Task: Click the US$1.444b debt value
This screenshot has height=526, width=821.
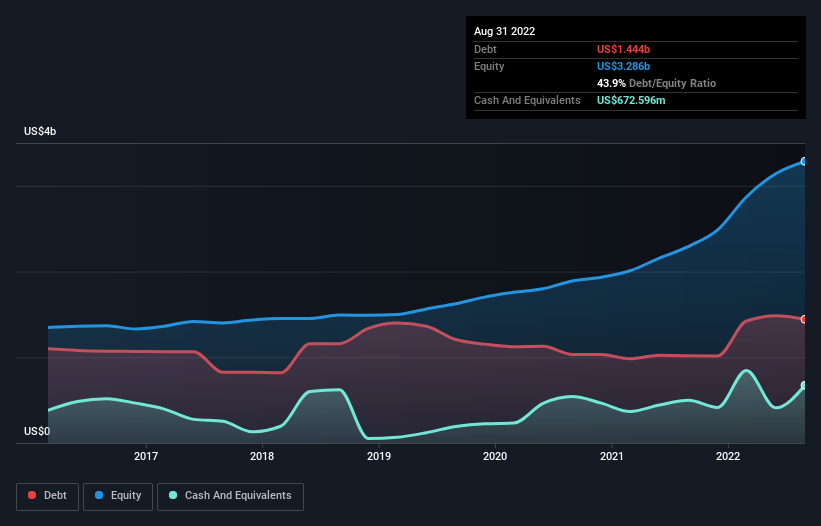Action: click(624, 49)
